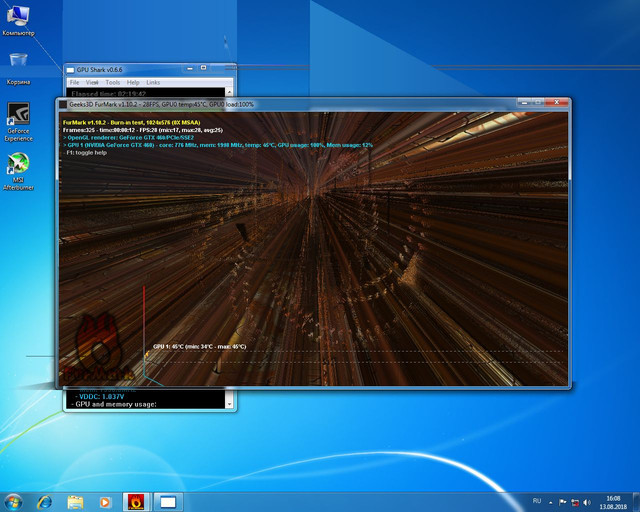Click the VDDC: 1.037V line in GPU Shark
640x512 pixels.
[101, 396]
